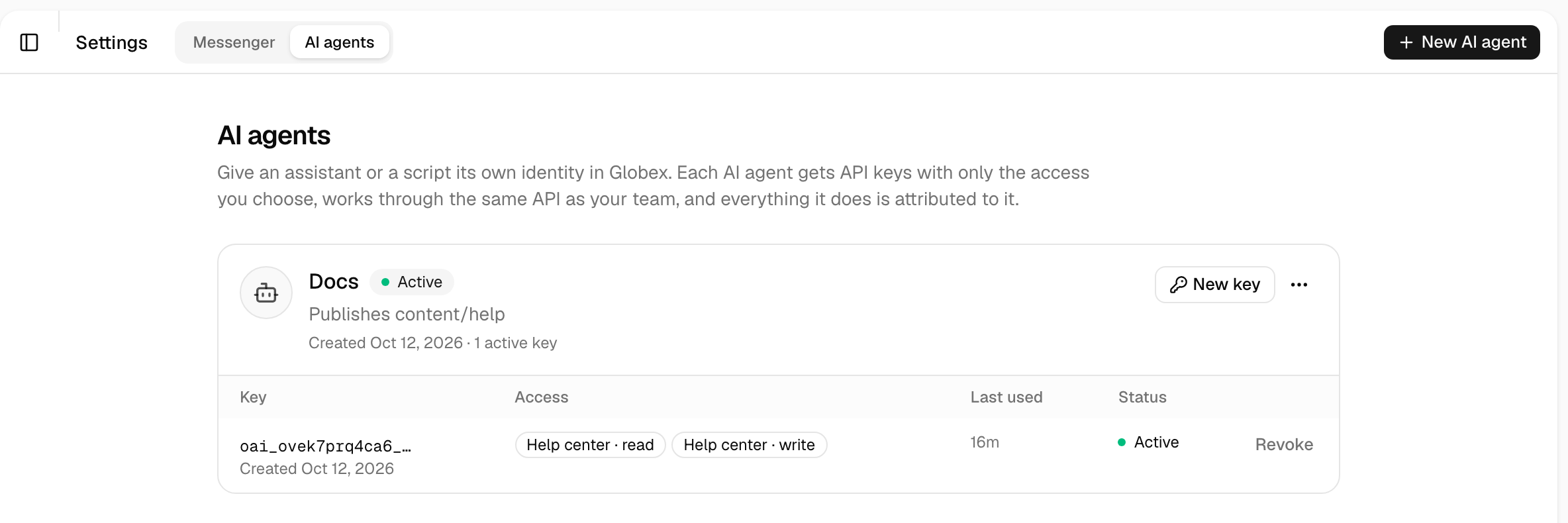
Task: Generate a New key for Docs
Action: 1214,285
